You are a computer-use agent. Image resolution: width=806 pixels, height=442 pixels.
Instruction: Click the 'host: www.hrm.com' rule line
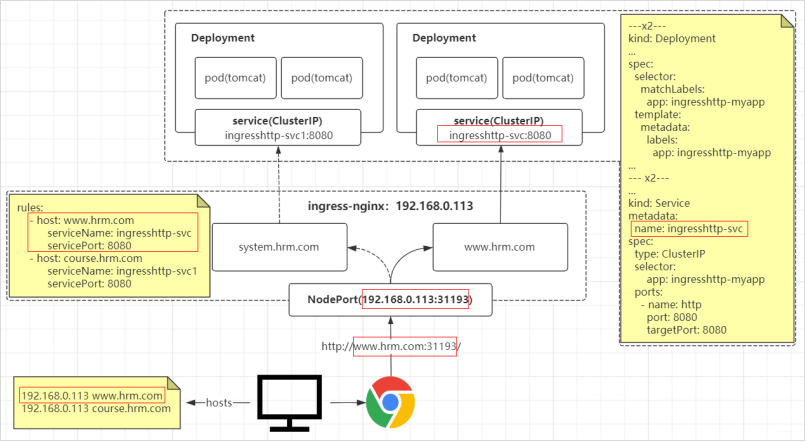(82, 220)
